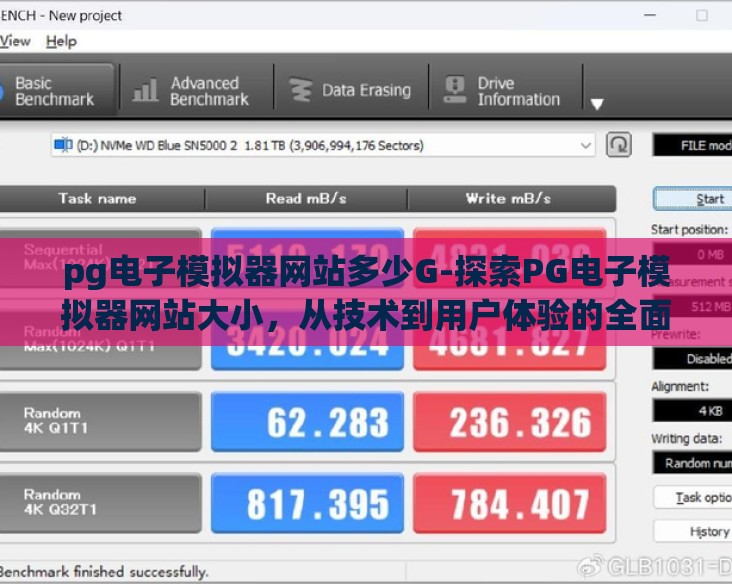Open the Prewrite Disabled dropdown
This screenshot has height=584, width=732.
[692, 359]
